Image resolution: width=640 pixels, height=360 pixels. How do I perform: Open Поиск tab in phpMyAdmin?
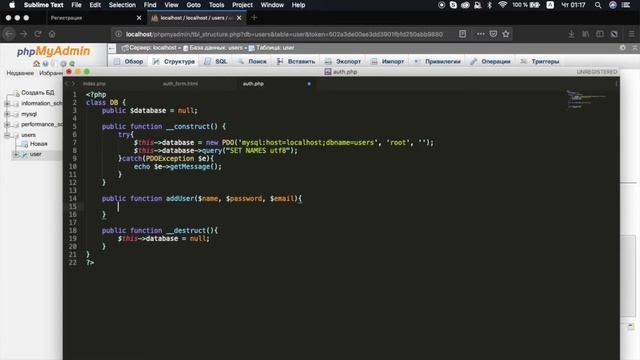[253, 62]
